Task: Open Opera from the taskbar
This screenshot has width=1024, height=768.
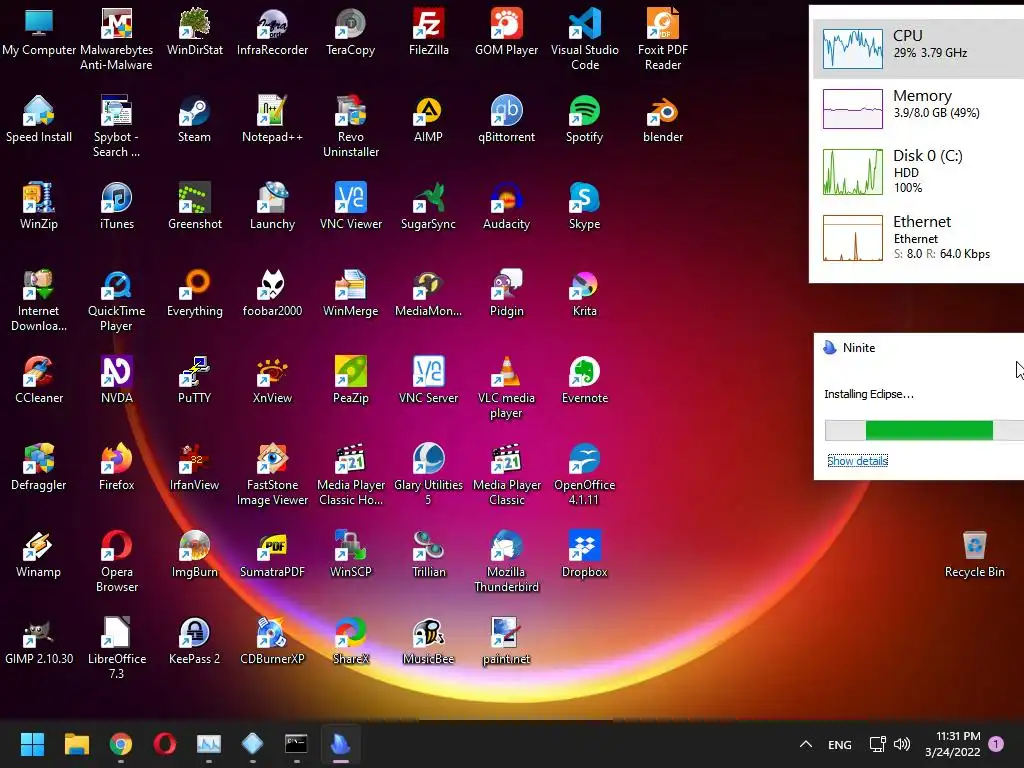Action: coord(165,744)
